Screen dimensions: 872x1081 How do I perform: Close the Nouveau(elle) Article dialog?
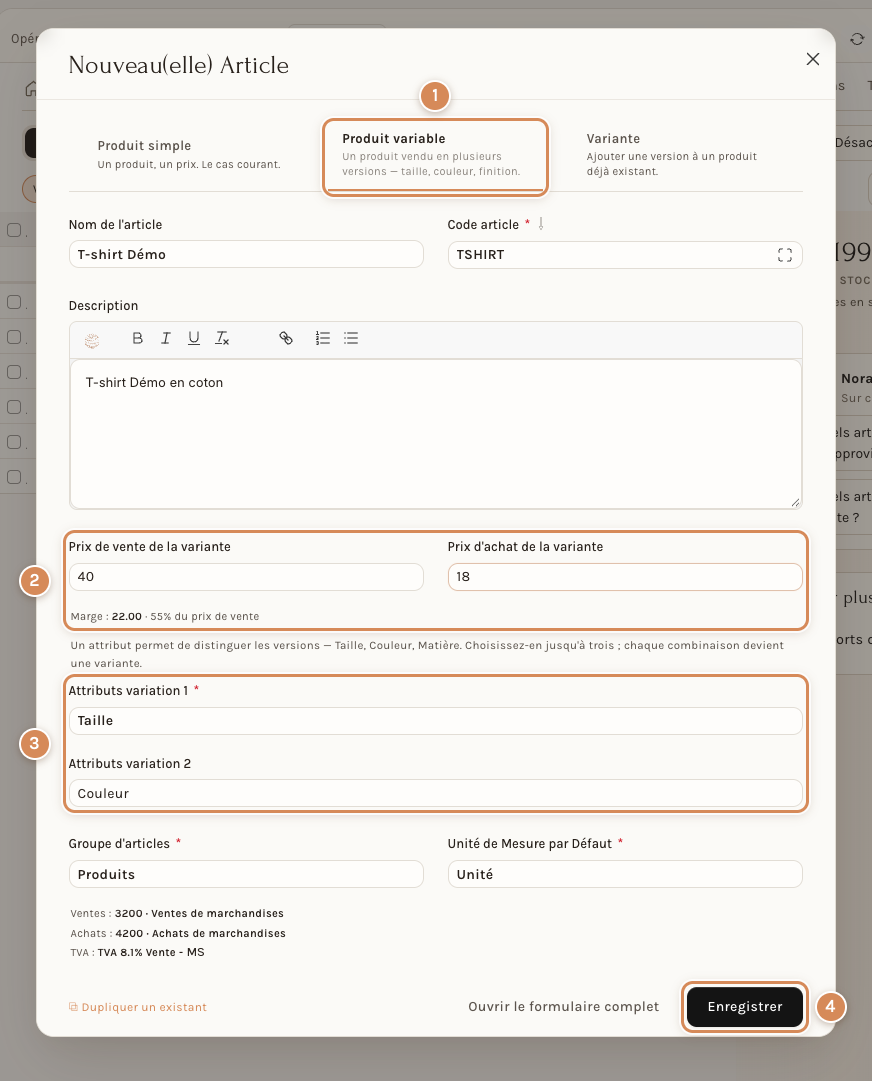pos(813,59)
